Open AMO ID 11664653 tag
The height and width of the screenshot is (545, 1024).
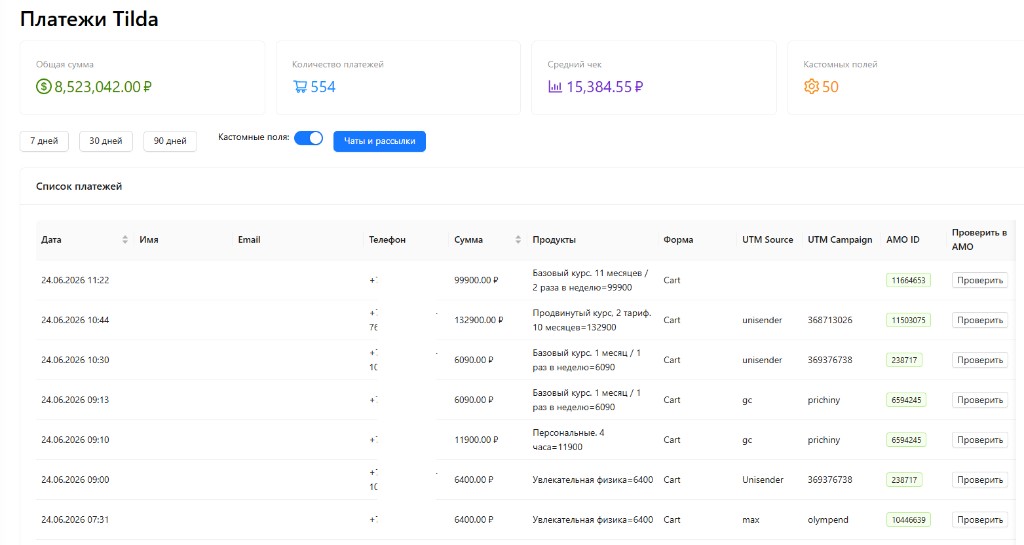908,280
